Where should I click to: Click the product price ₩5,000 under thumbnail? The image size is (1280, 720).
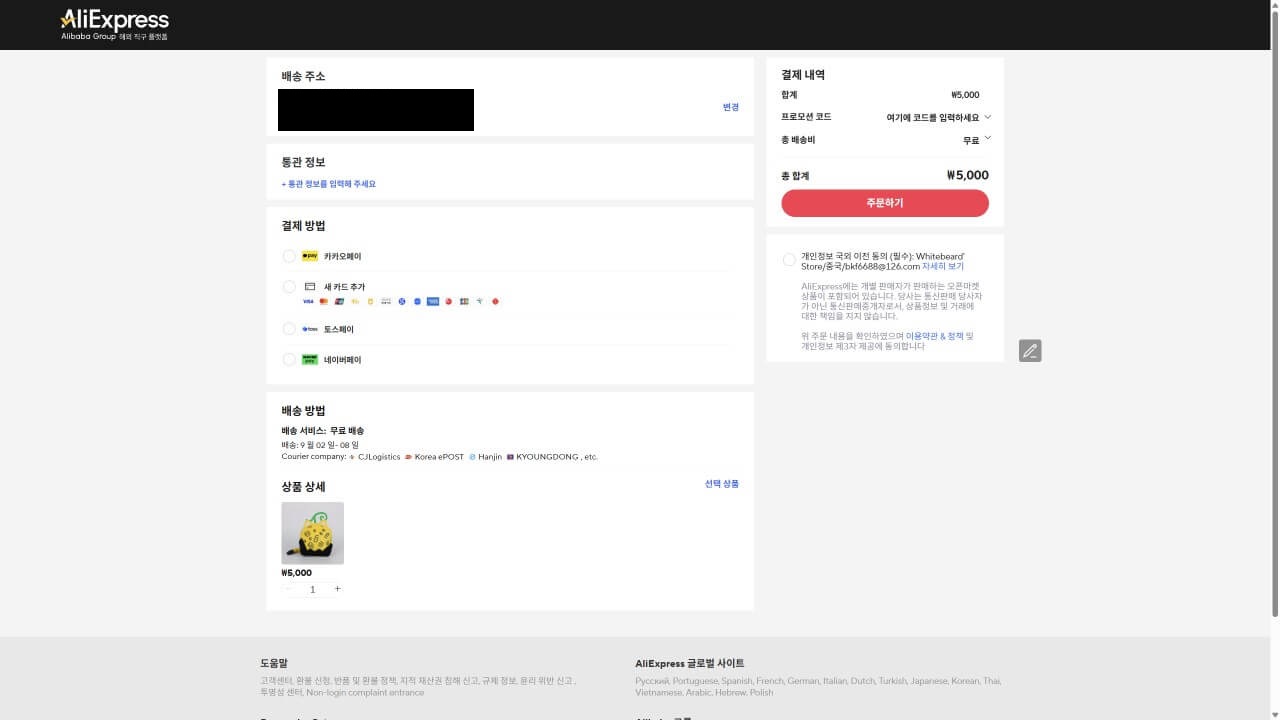point(297,573)
